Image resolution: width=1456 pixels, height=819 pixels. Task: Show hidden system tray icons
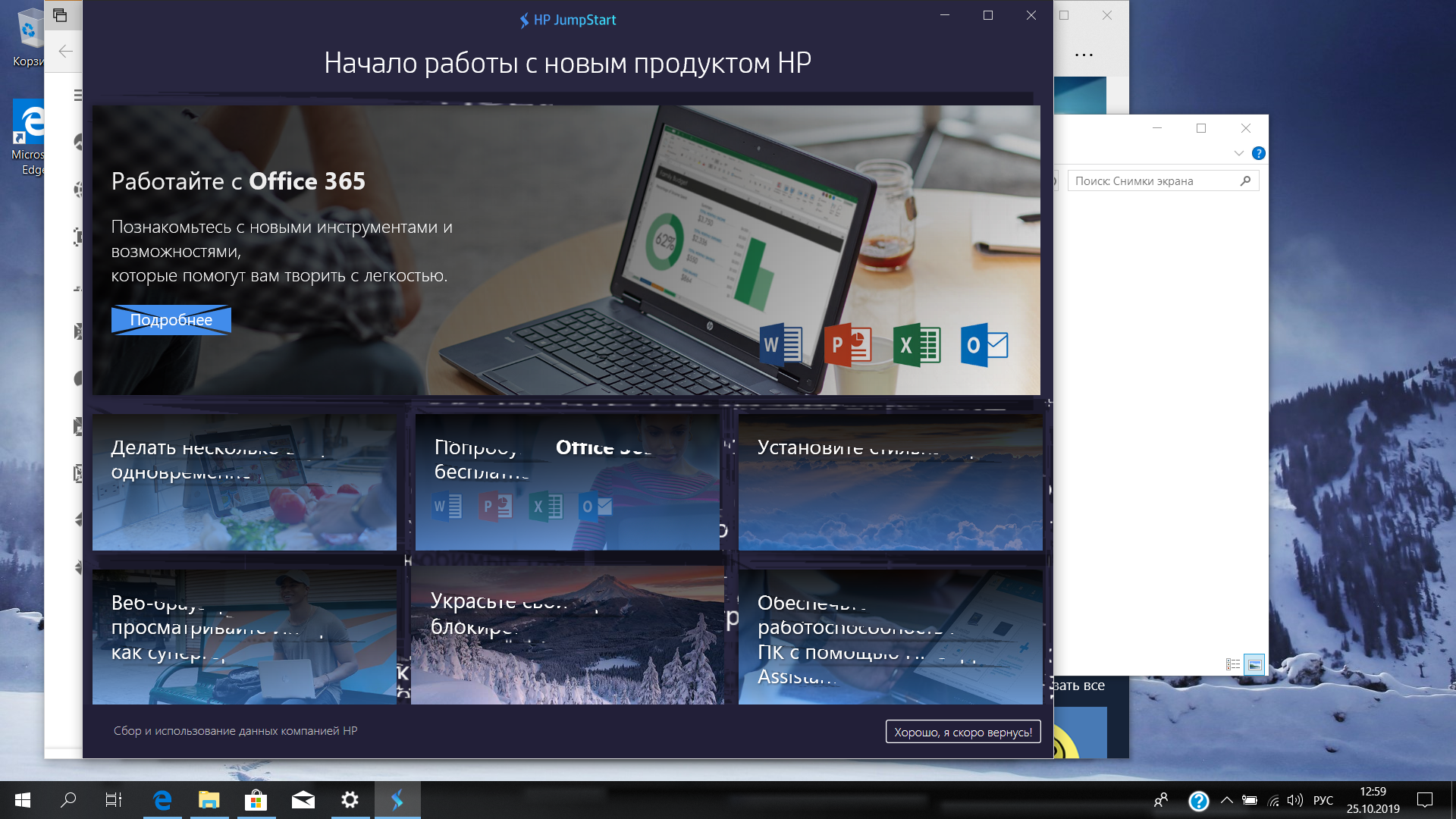1226,800
